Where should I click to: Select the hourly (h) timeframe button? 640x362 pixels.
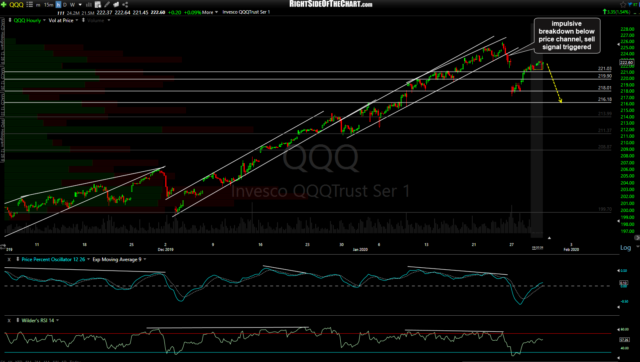pyautogui.click(x=58, y=4)
